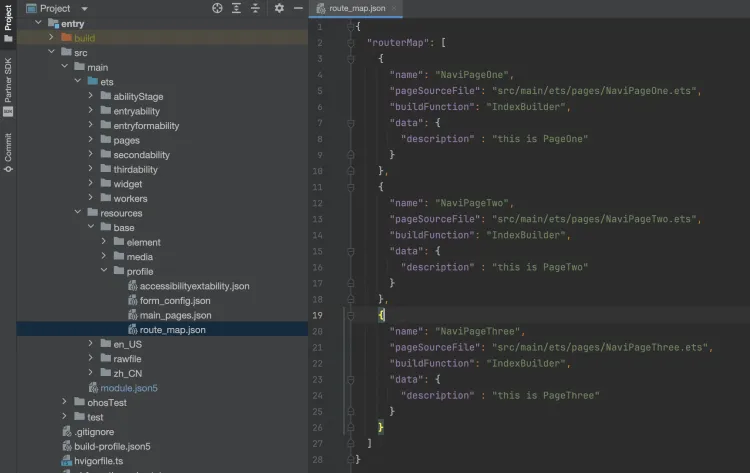Expand the build folder
Screen dimensions: 750x473
[x=52, y=37]
